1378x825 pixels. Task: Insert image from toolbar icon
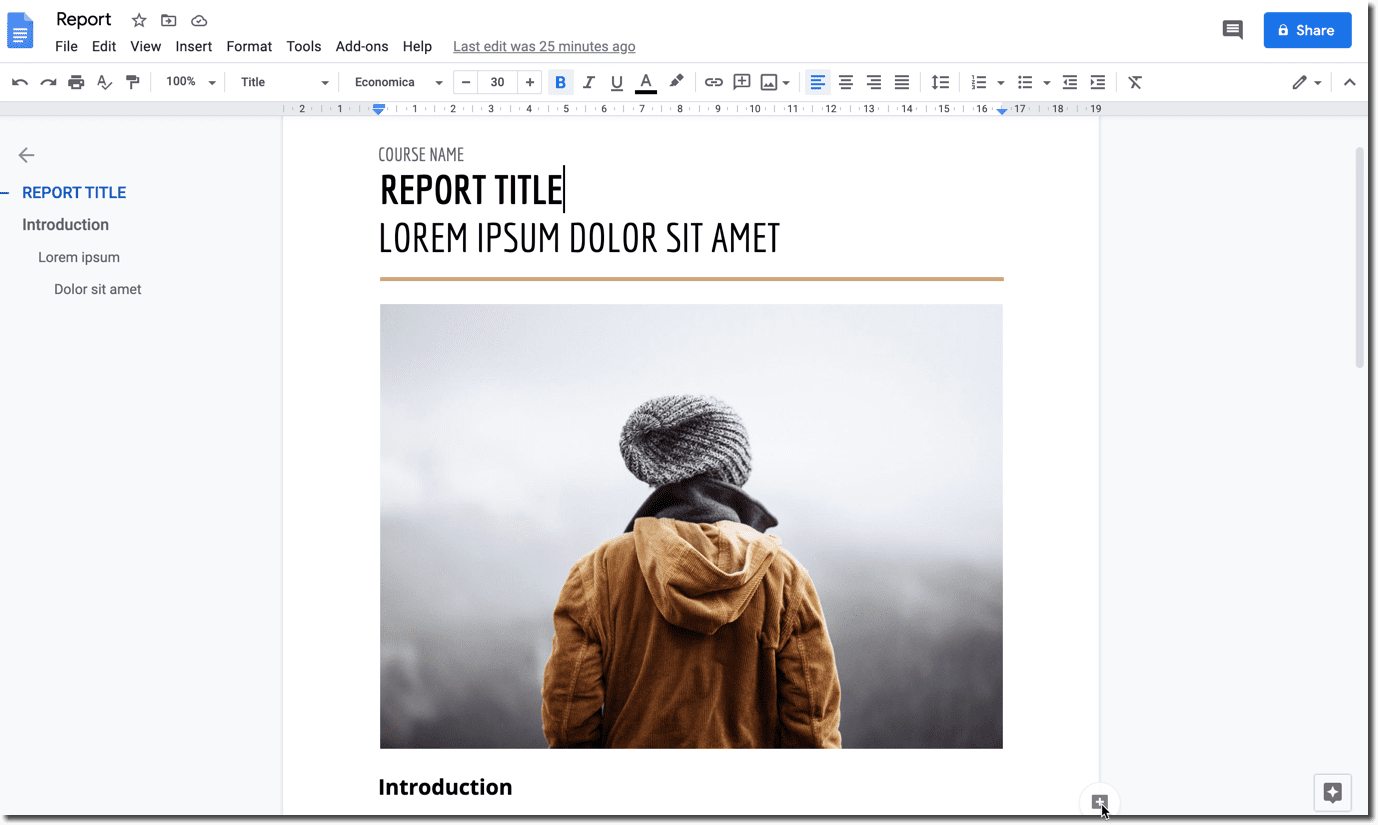(768, 82)
